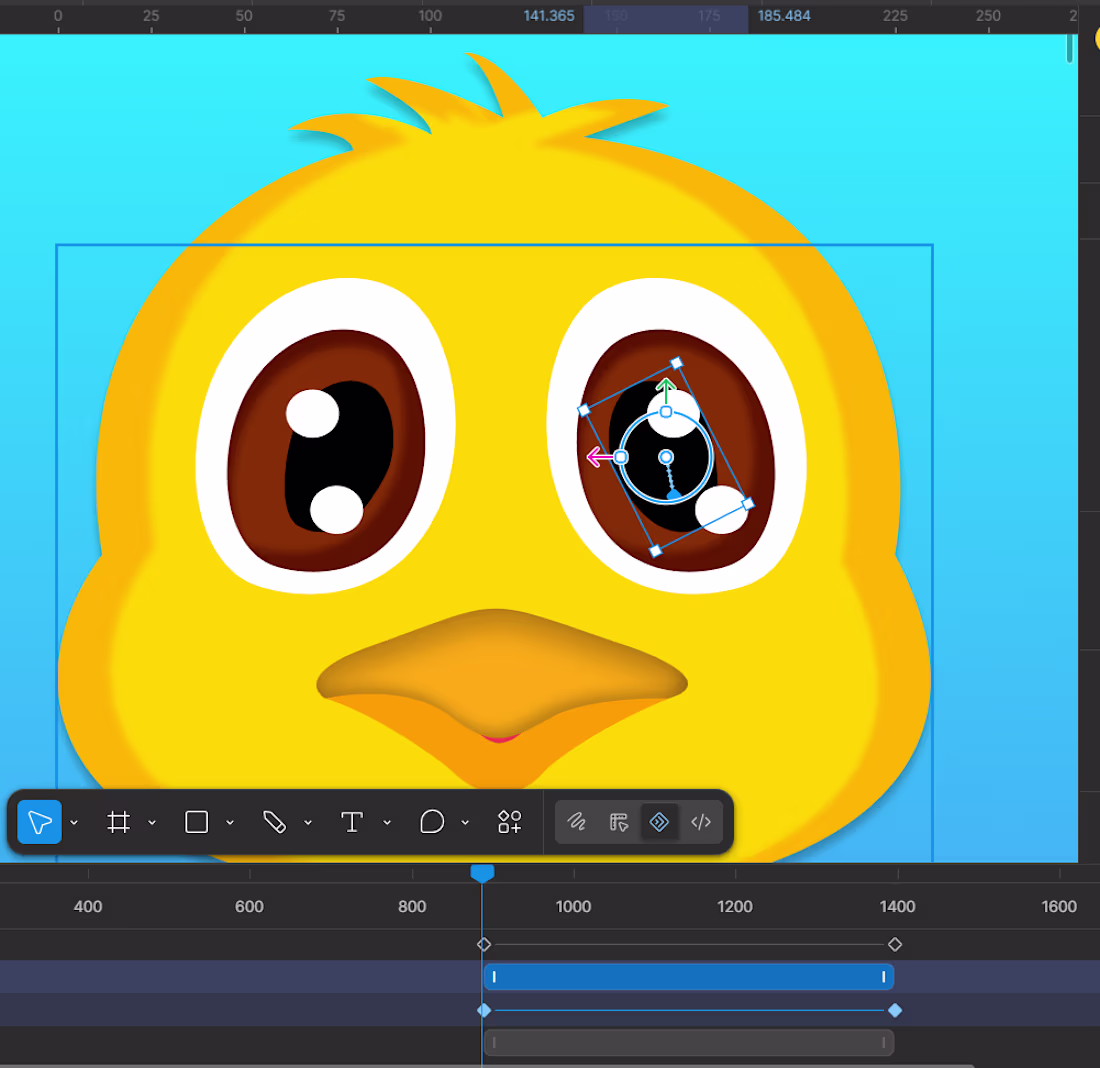
Task: Expand the selection tool dropdown arrow
Action: 74,822
